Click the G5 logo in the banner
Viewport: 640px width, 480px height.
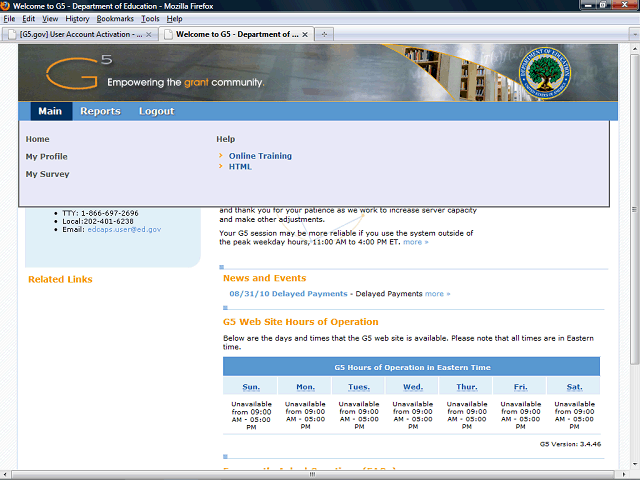tap(78, 72)
